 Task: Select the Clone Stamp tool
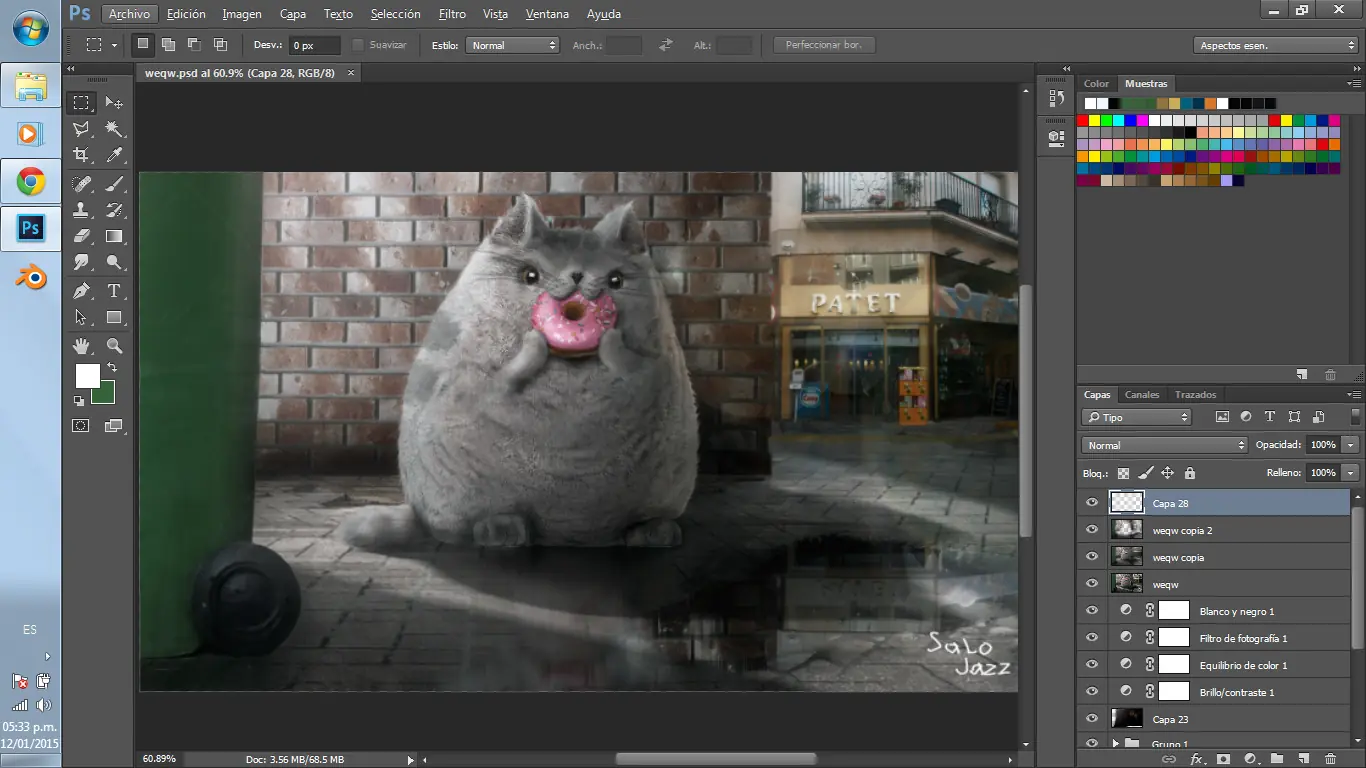pos(82,210)
